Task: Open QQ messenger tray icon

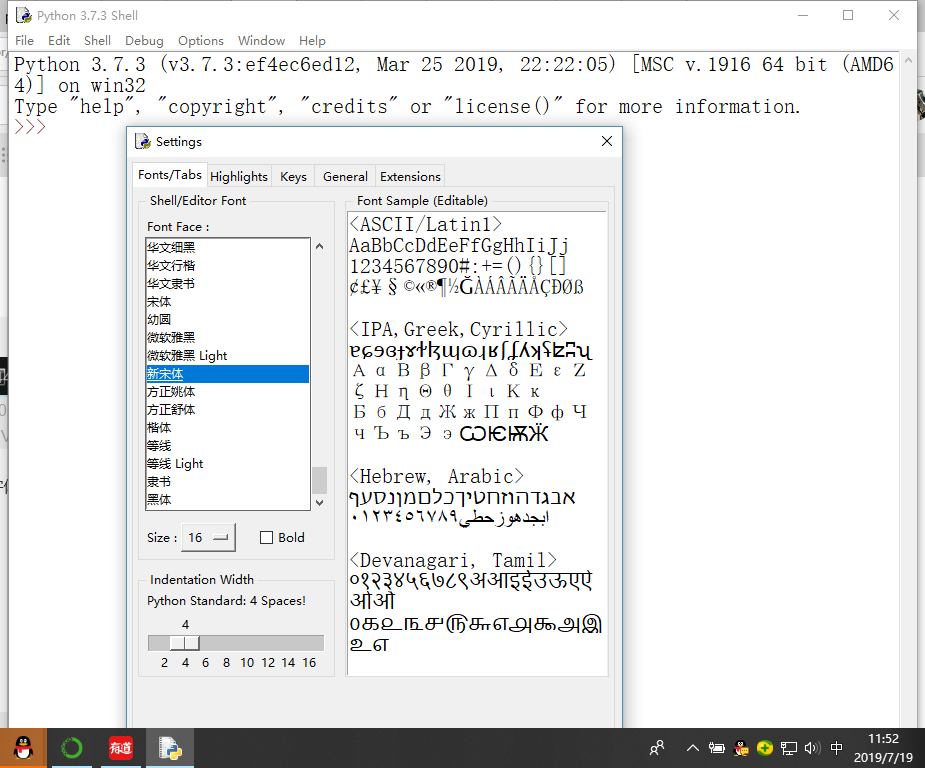Action: tap(741, 748)
